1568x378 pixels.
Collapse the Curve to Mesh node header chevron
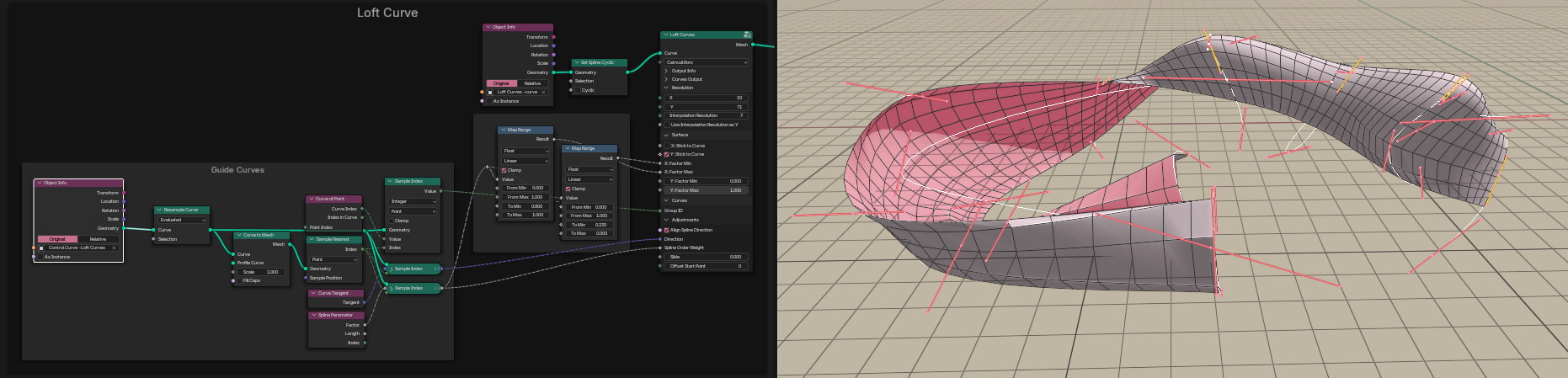pyautogui.click(x=239, y=235)
